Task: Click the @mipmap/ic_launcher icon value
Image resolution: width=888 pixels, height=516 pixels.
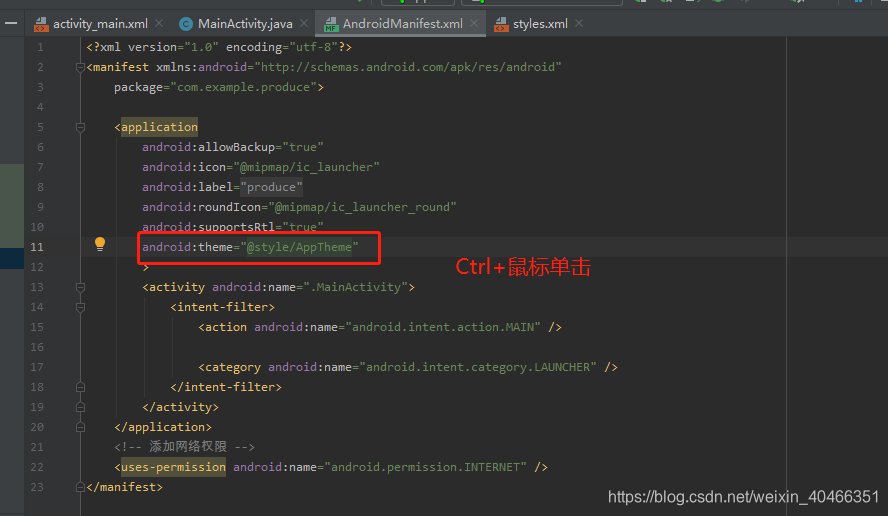Action: click(306, 167)
